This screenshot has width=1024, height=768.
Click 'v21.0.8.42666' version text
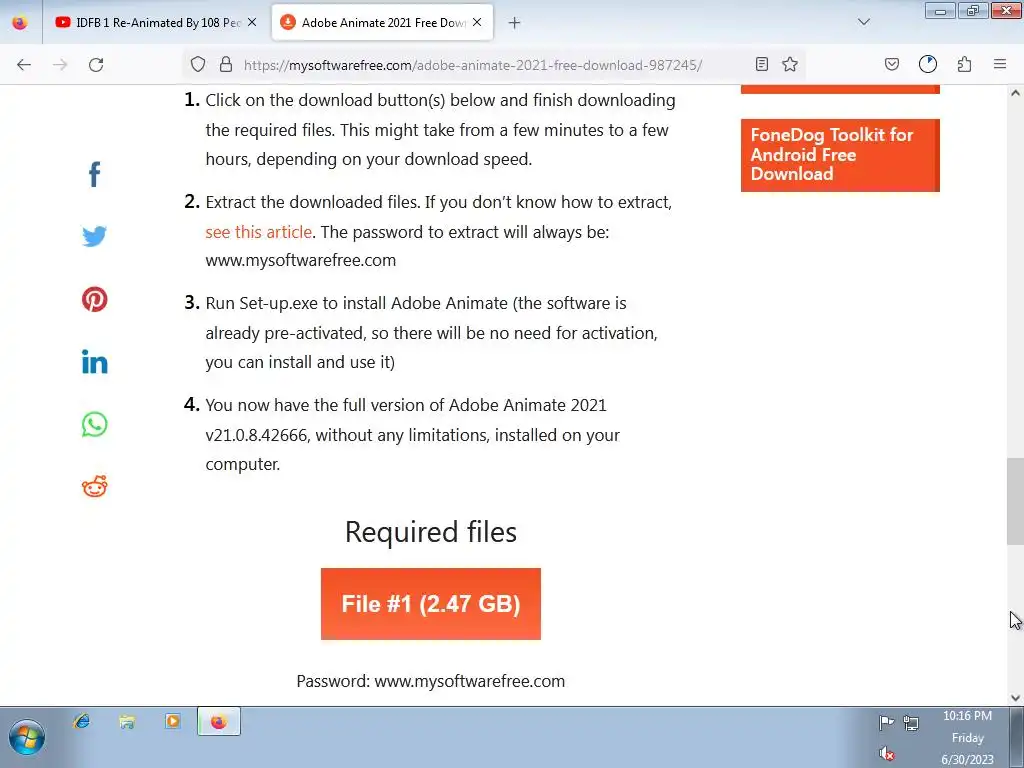pyautogui.click(x=256, y=435)
